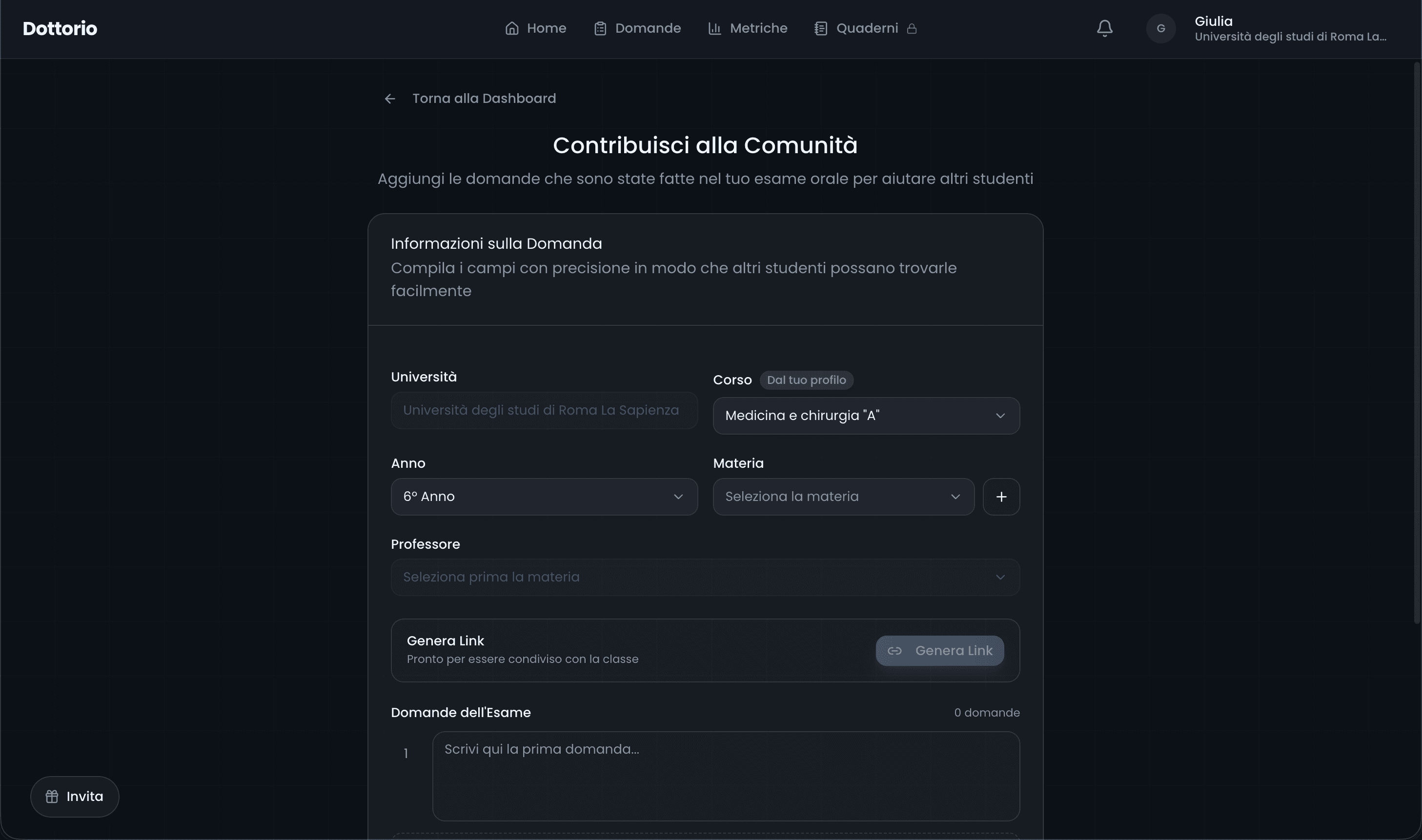Viewport: 1422px width, 840px height.
Task: Click the Contribuisci alla Comunità heading
Action: click(x=705, y=145)
